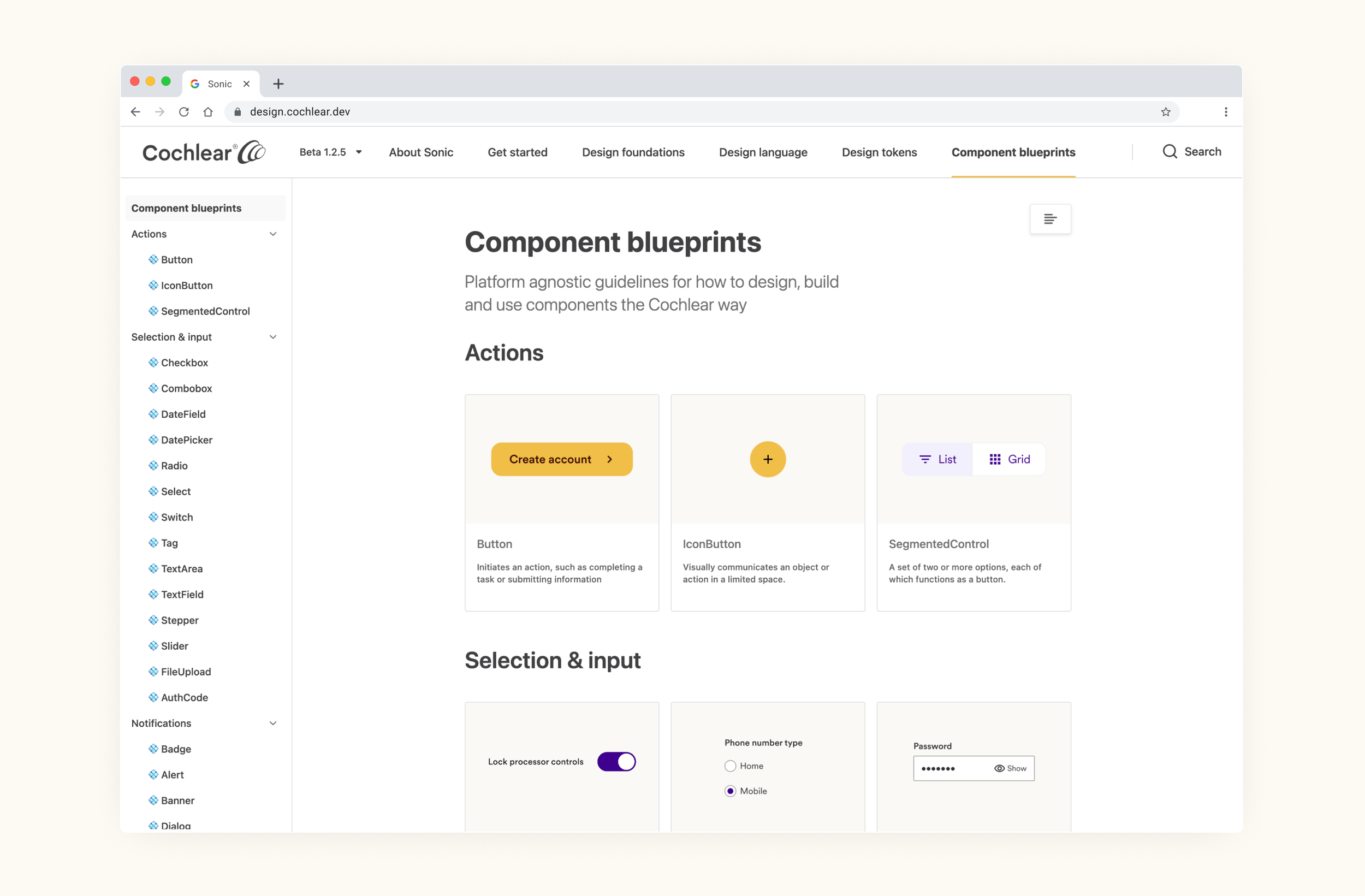The image size is (1365, 896).
Task: Toggle Lock processor controls switch
Action: pos(616,761)
